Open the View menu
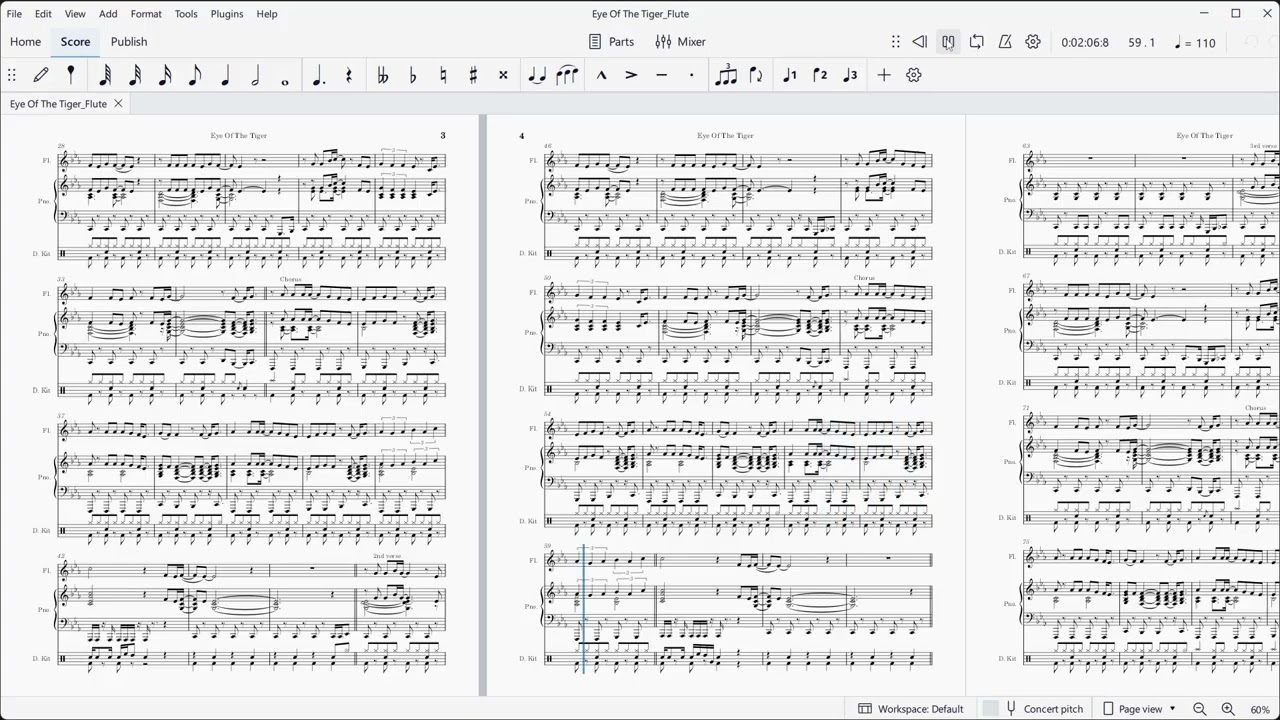The height and width of the screenshot is (720, 1280). pos(75,14)
